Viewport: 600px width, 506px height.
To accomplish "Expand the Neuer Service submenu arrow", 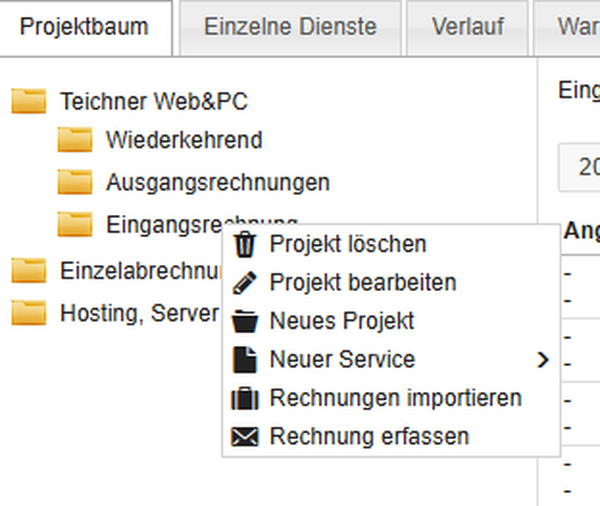I will coord(543,360).
